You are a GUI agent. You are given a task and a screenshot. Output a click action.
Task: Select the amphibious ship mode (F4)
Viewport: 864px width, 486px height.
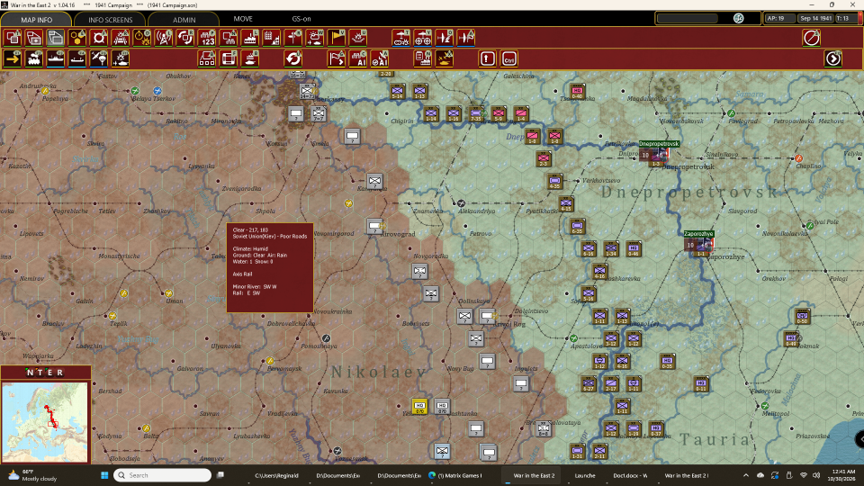tap(77, 58)
